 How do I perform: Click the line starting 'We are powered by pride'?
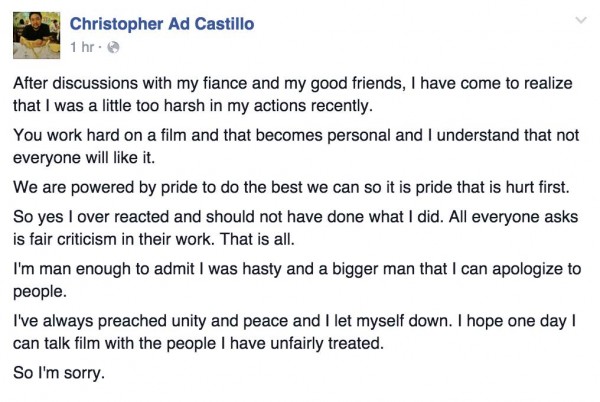tap(291, 187)
